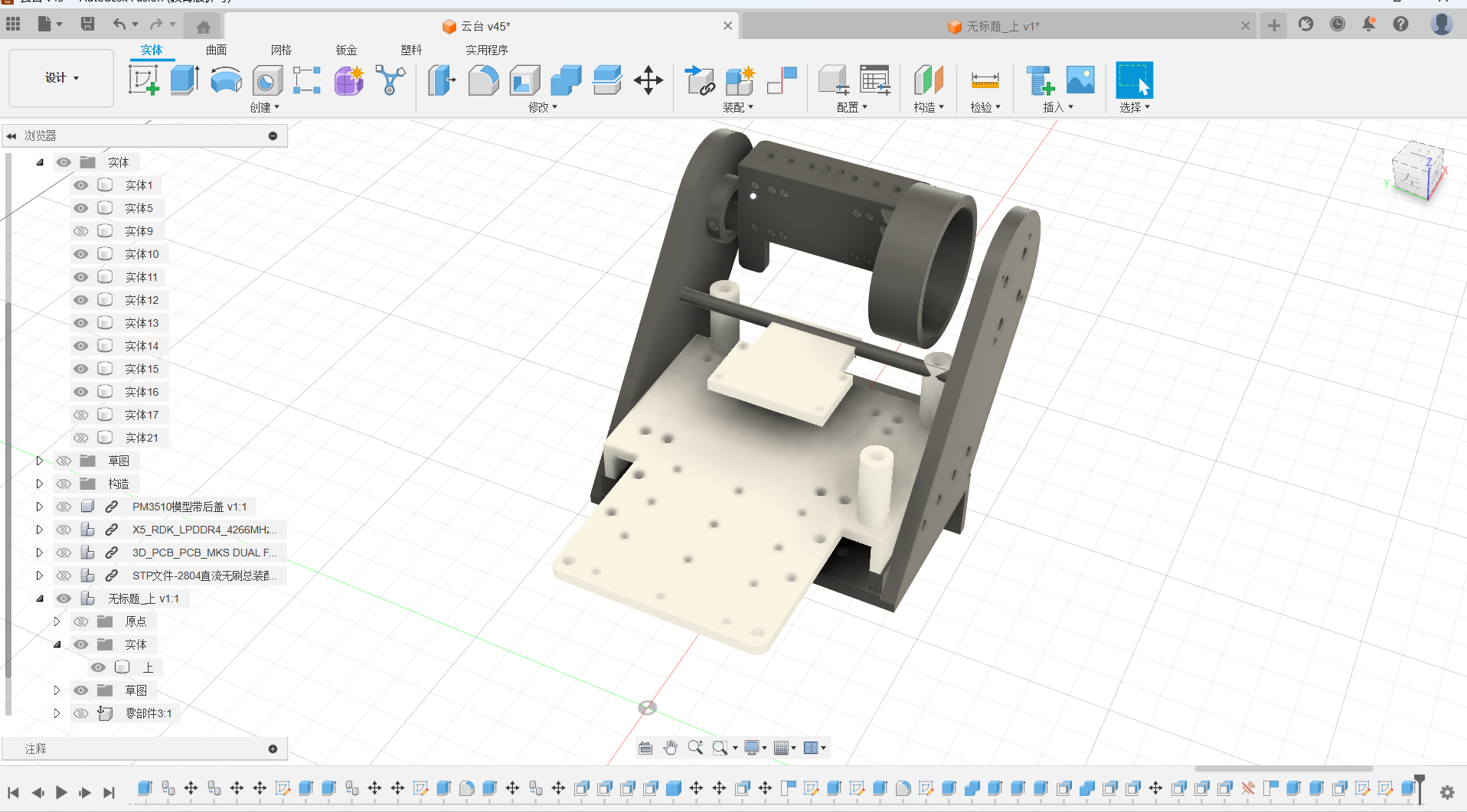
Task: Collapse the top 实体 folder
Action: pos(40,162)
